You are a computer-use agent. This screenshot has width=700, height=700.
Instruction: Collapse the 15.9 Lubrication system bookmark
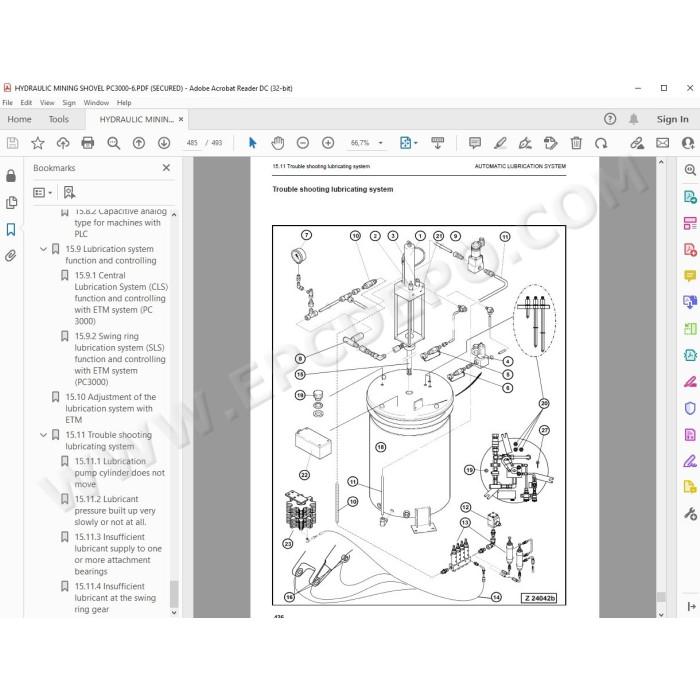pyautogui.click(x=43, y=249)
